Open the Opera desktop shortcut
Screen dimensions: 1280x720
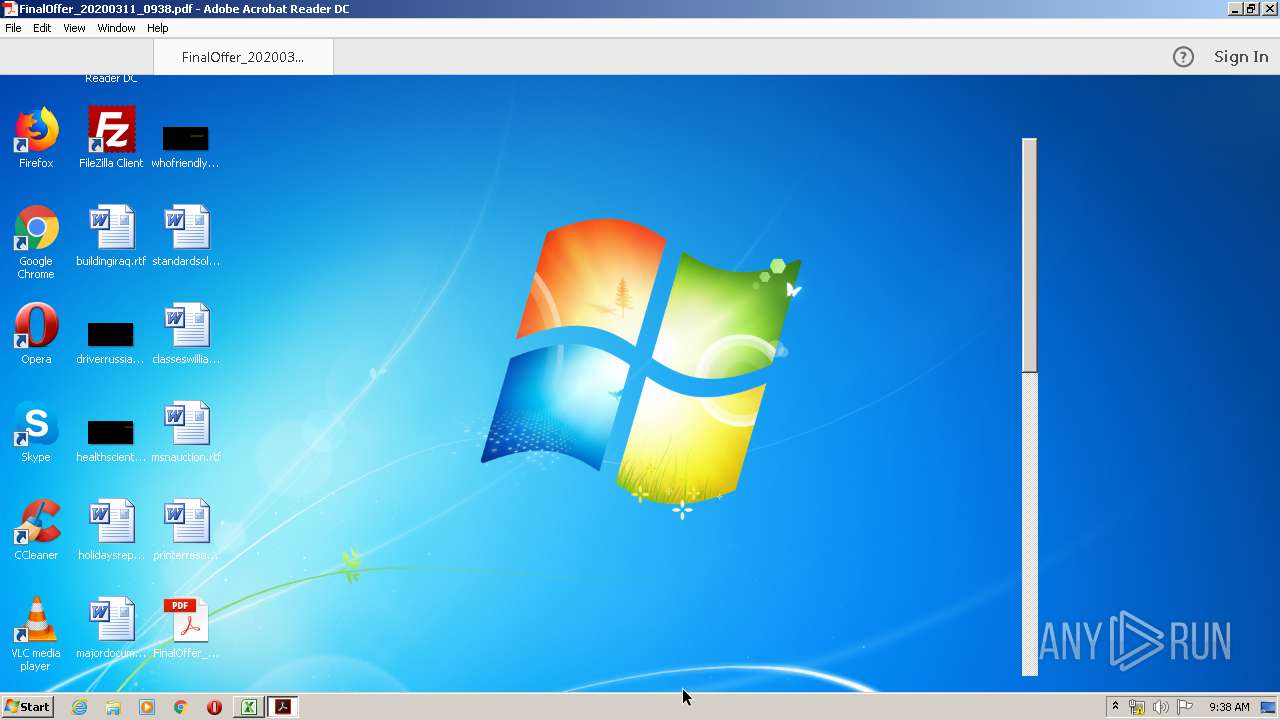(x=36, y=334)
